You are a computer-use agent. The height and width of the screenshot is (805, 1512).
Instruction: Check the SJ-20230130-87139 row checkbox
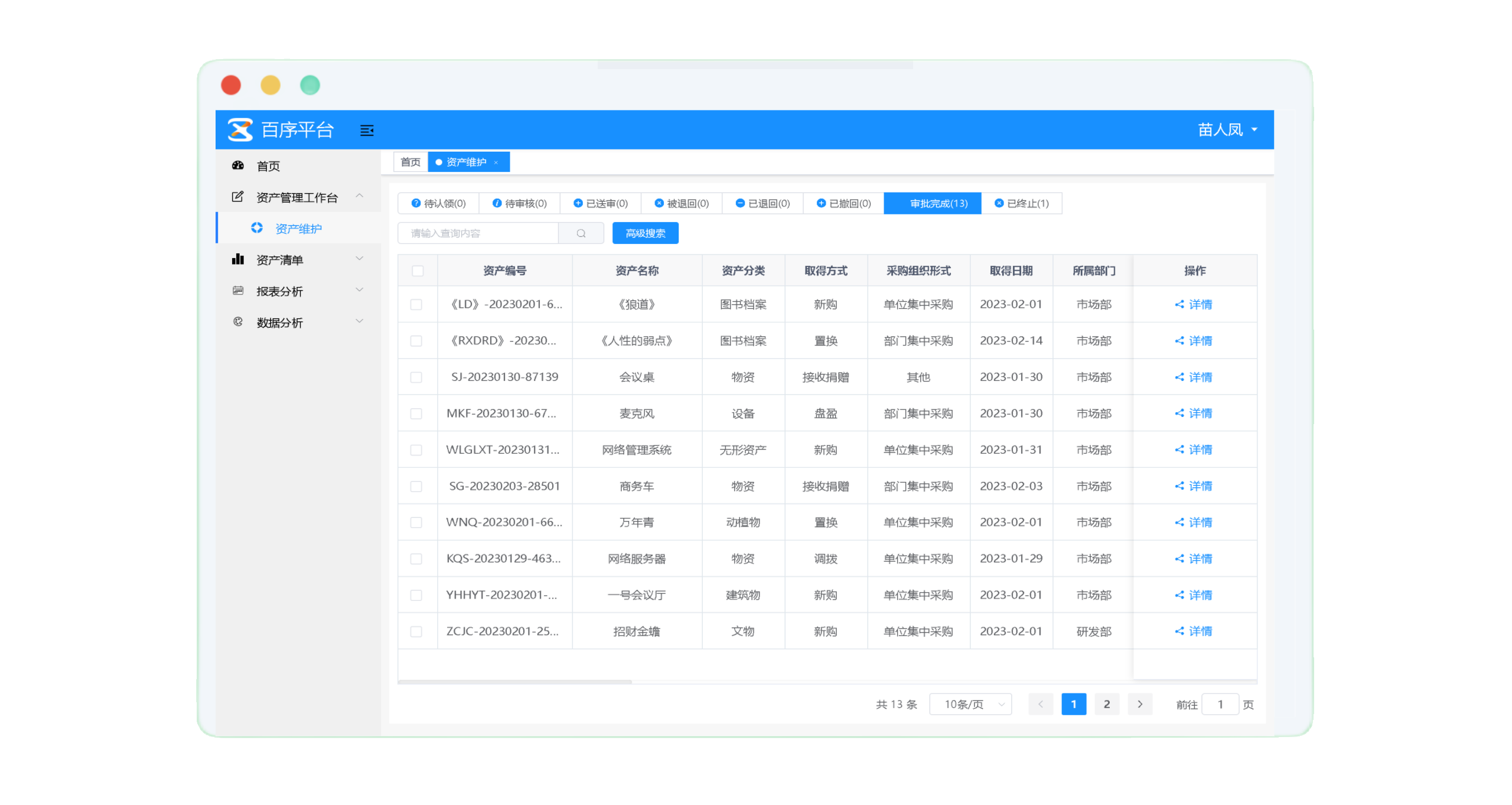[416, 377]
